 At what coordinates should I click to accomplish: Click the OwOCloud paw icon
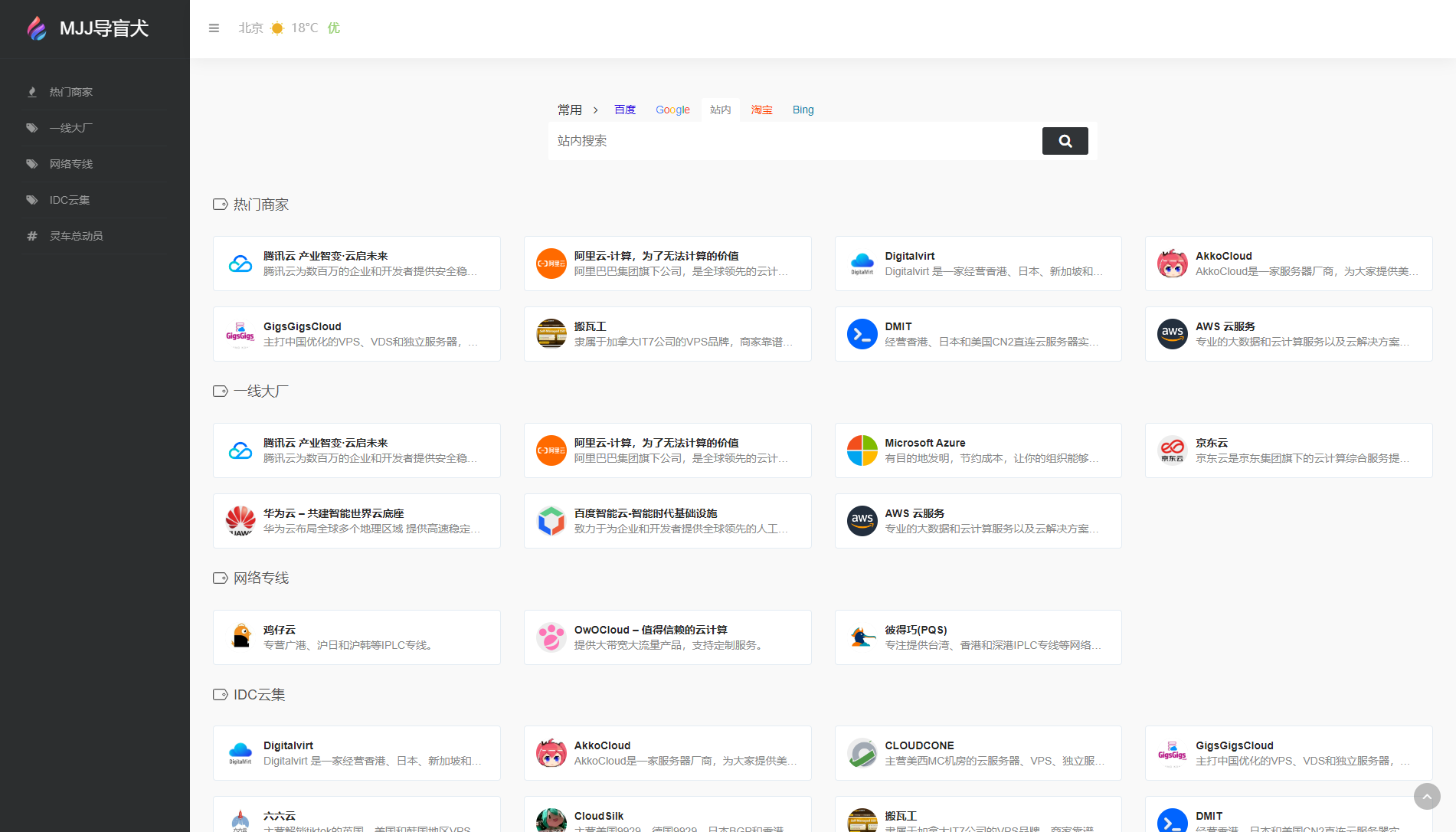tap(551, 637)
